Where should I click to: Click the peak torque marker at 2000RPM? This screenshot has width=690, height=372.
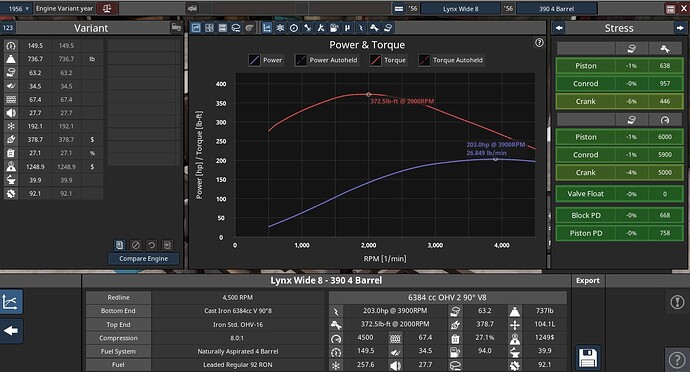coord(369,94)
